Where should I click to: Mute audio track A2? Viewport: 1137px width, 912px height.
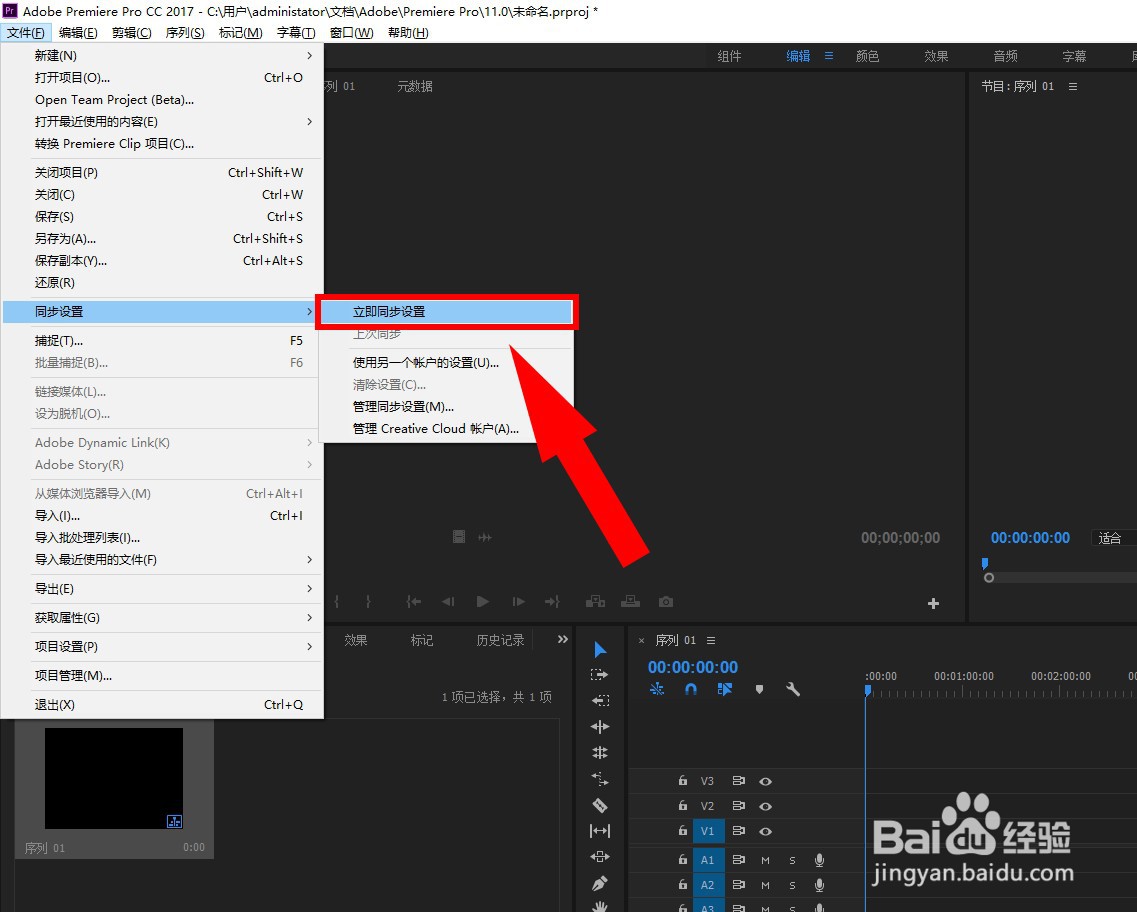tap(765, 885)
